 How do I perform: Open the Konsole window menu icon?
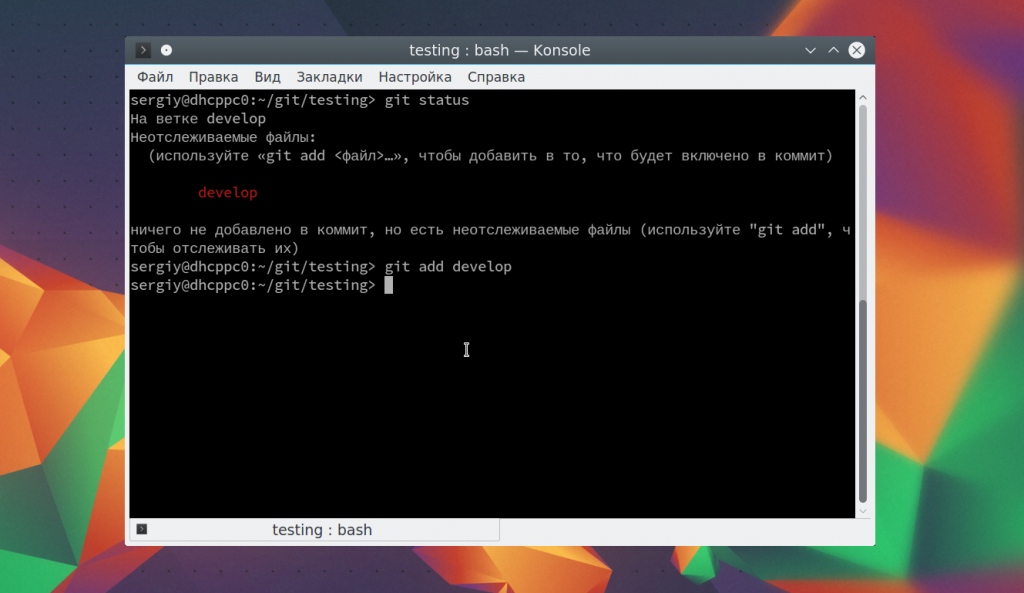(x=144, y=50)
